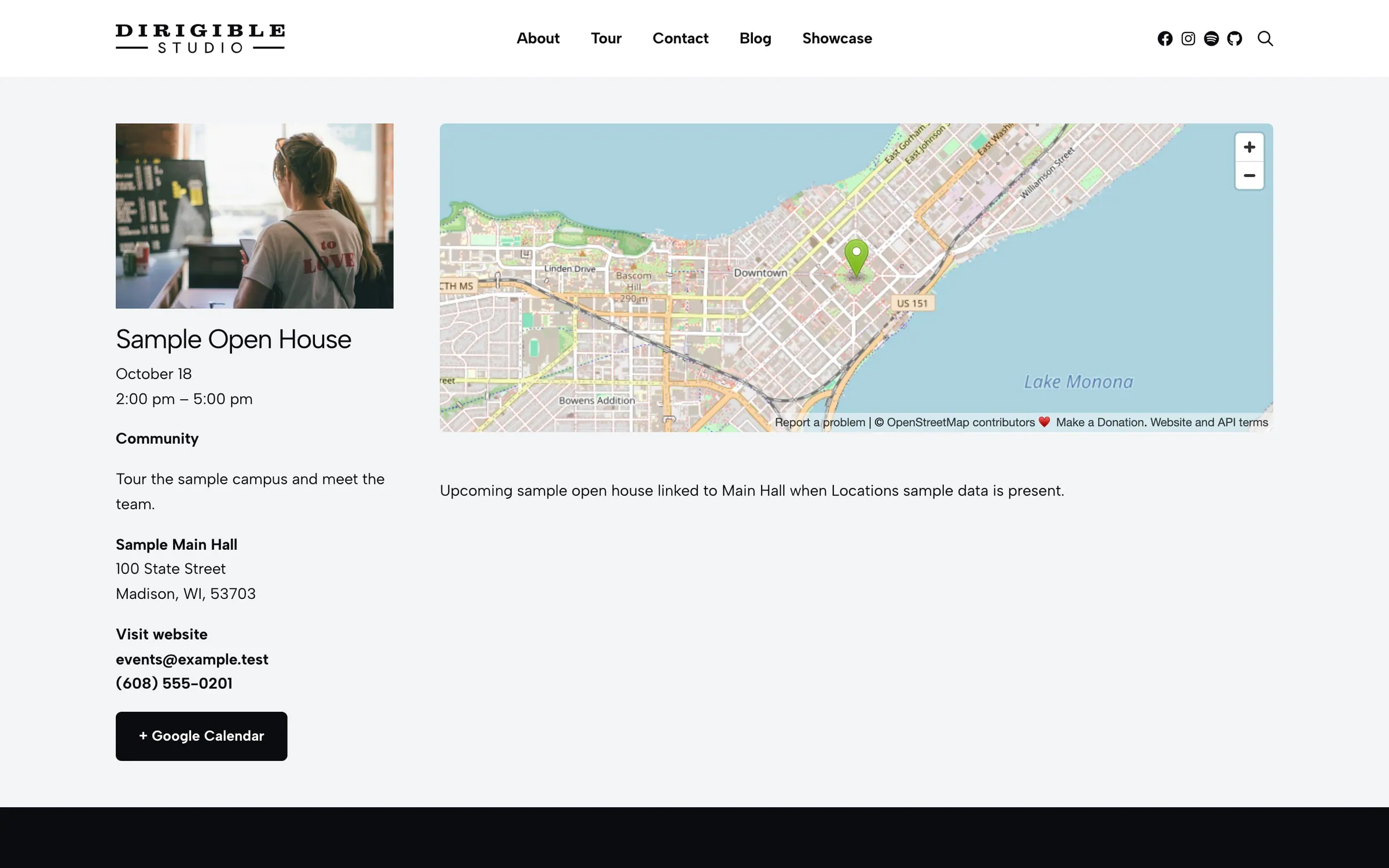Open the About menu item

(x=538, y=38)
